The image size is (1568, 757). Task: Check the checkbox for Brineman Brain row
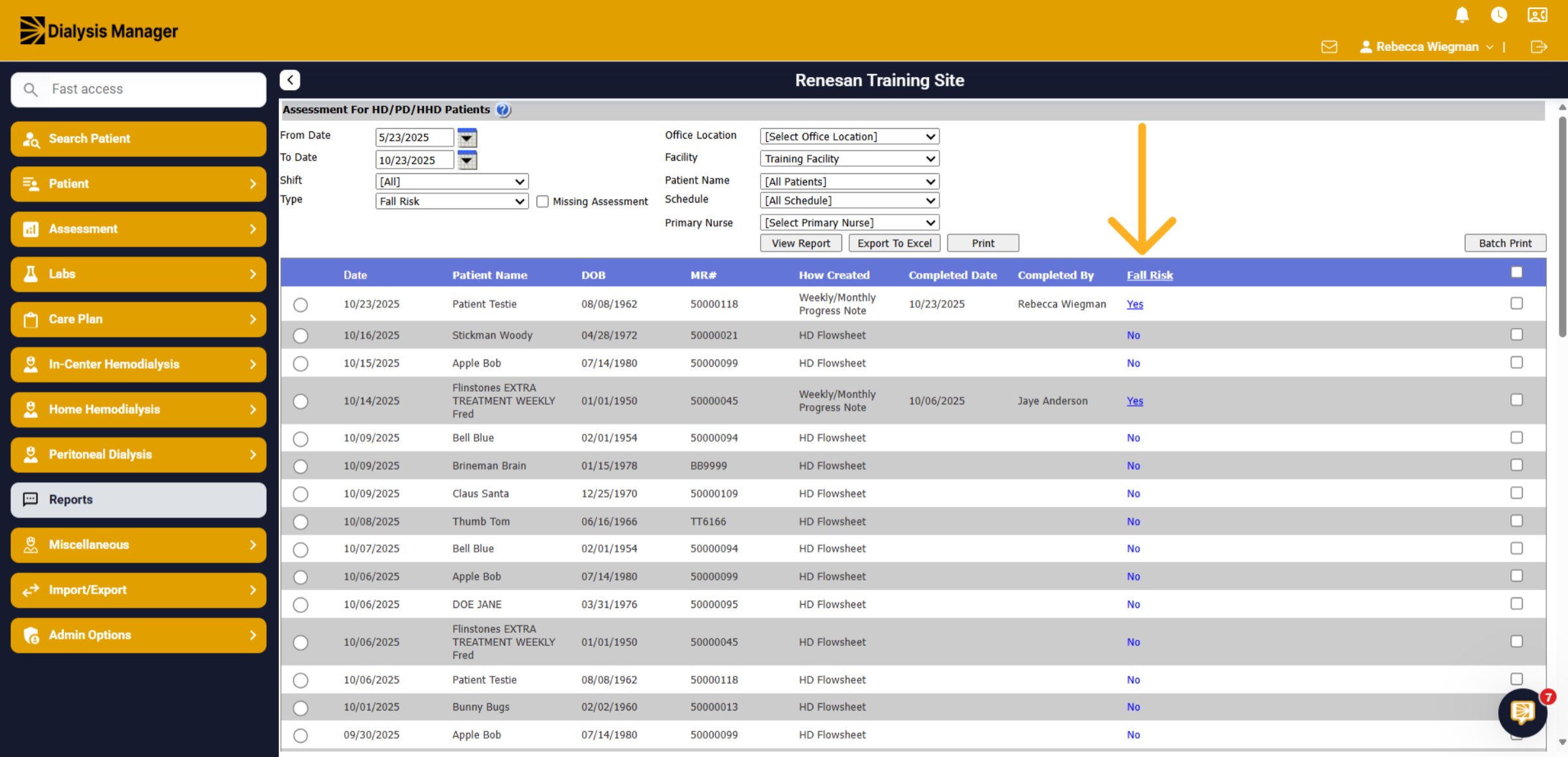tap(1517, 465)
